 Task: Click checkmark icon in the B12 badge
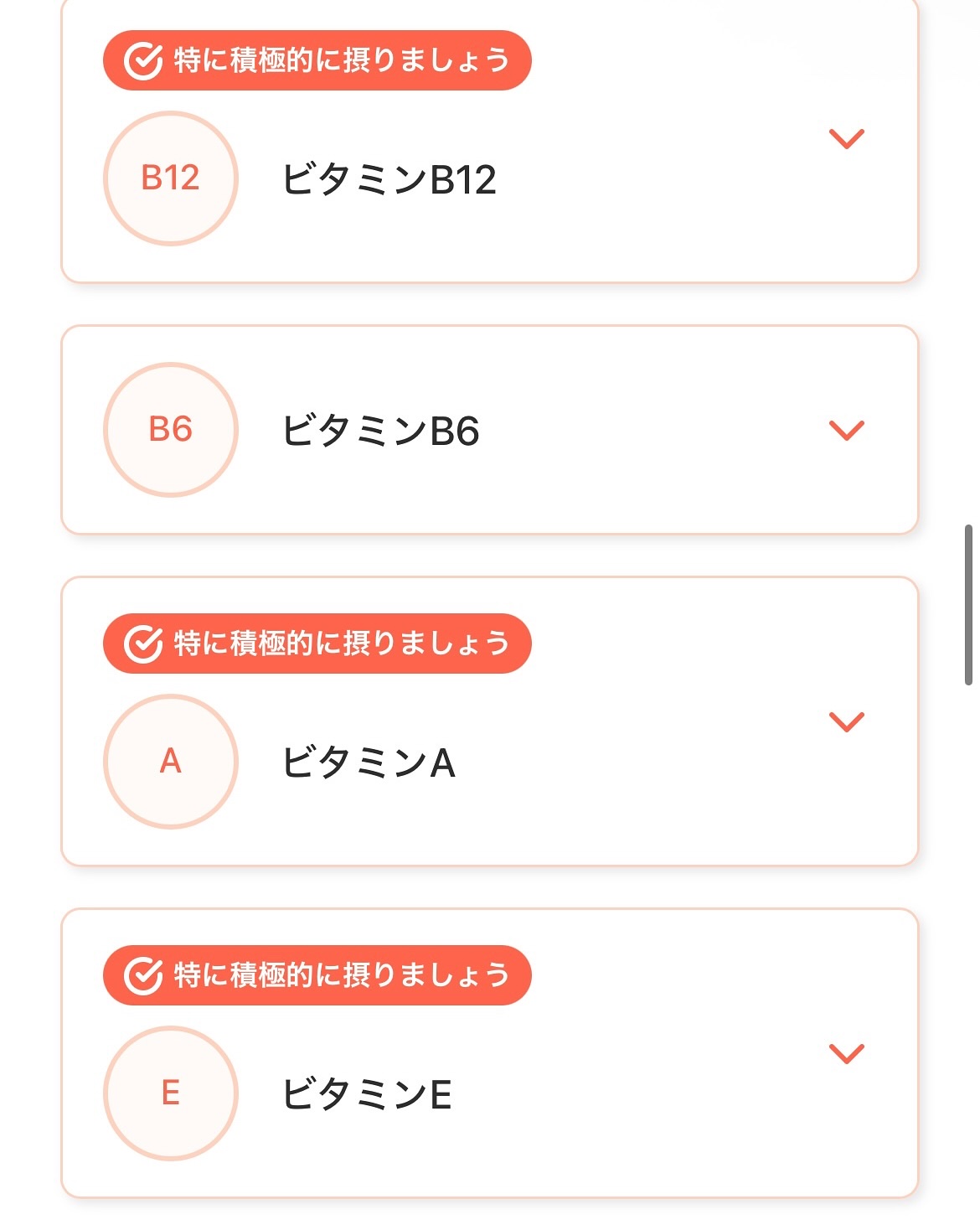[x=142, y=60]
